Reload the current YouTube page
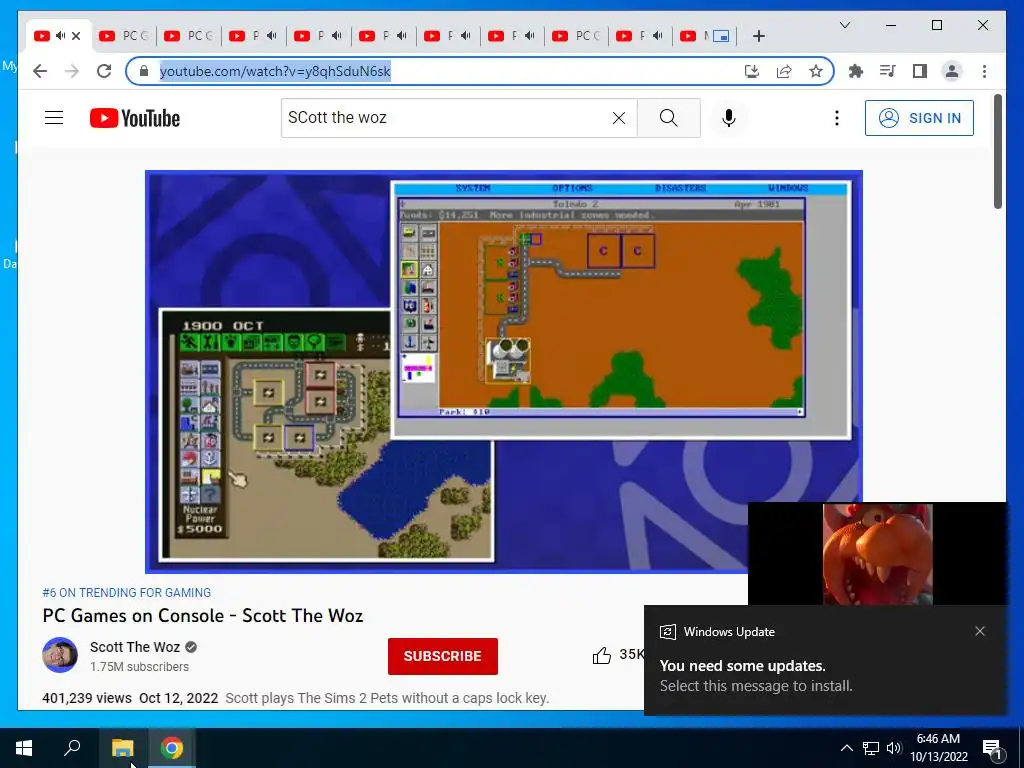 [x=104, y=71]
